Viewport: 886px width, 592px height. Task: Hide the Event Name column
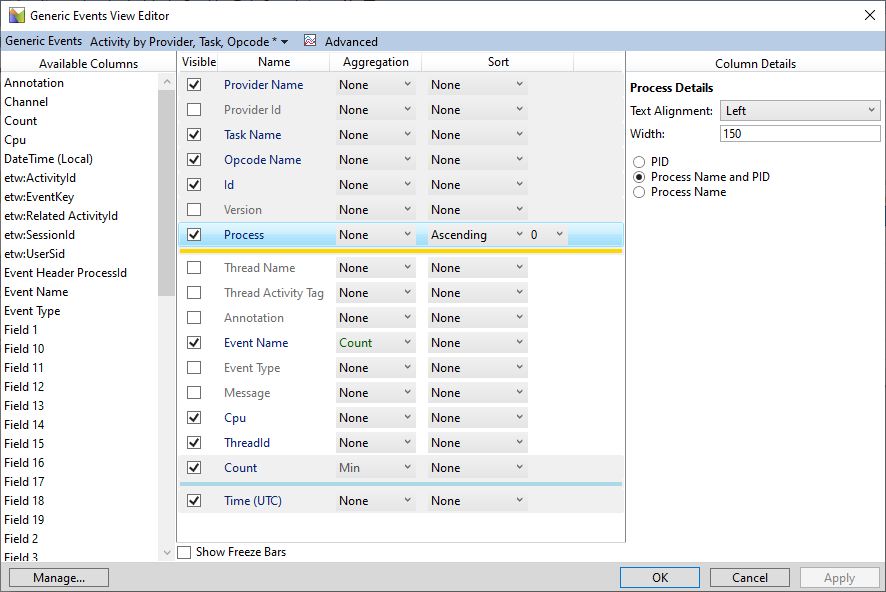[195, 342]
